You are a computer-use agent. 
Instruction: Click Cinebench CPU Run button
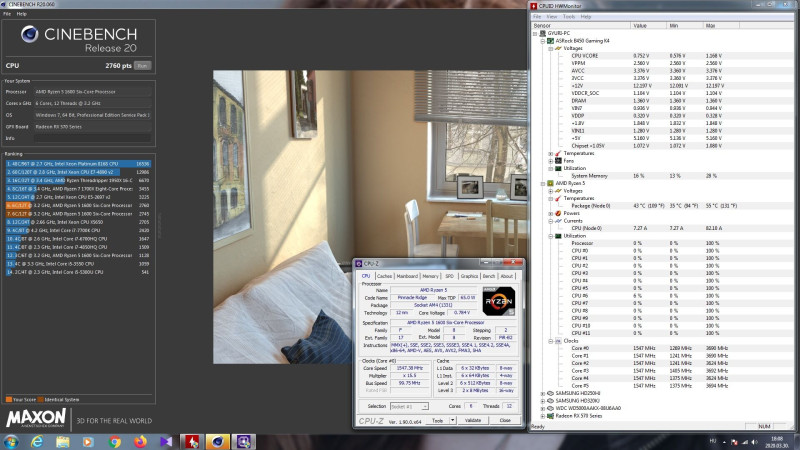(142, 66)
